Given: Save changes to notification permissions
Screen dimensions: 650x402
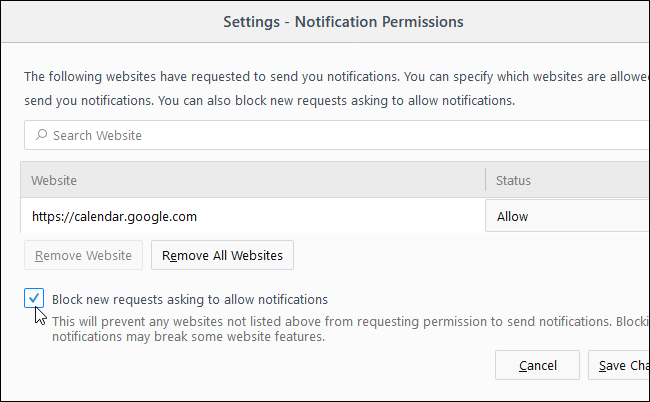Looking at the screenshot, I should tap(620, 366).
